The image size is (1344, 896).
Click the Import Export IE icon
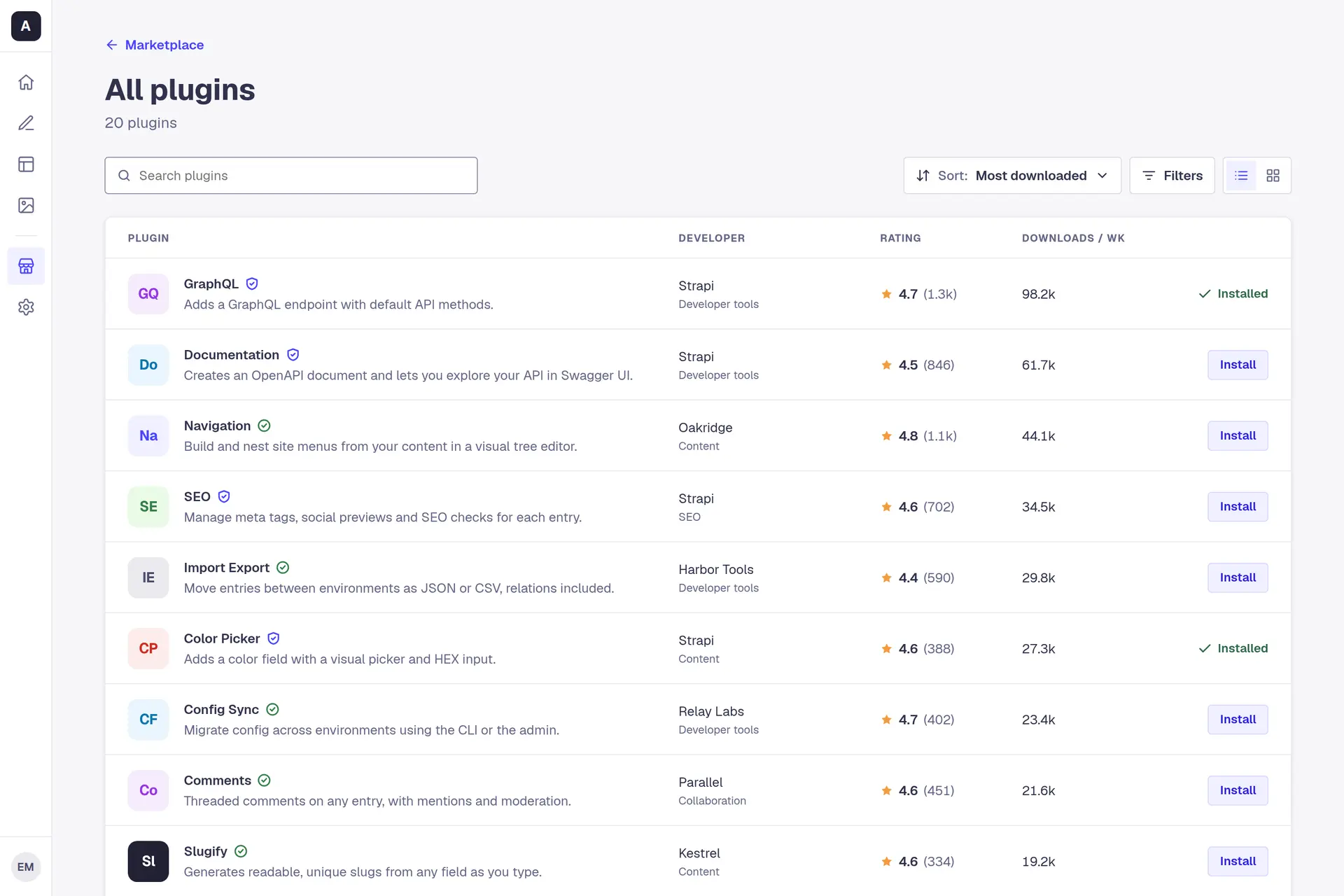pyautogui.click(x=148, y=577)
